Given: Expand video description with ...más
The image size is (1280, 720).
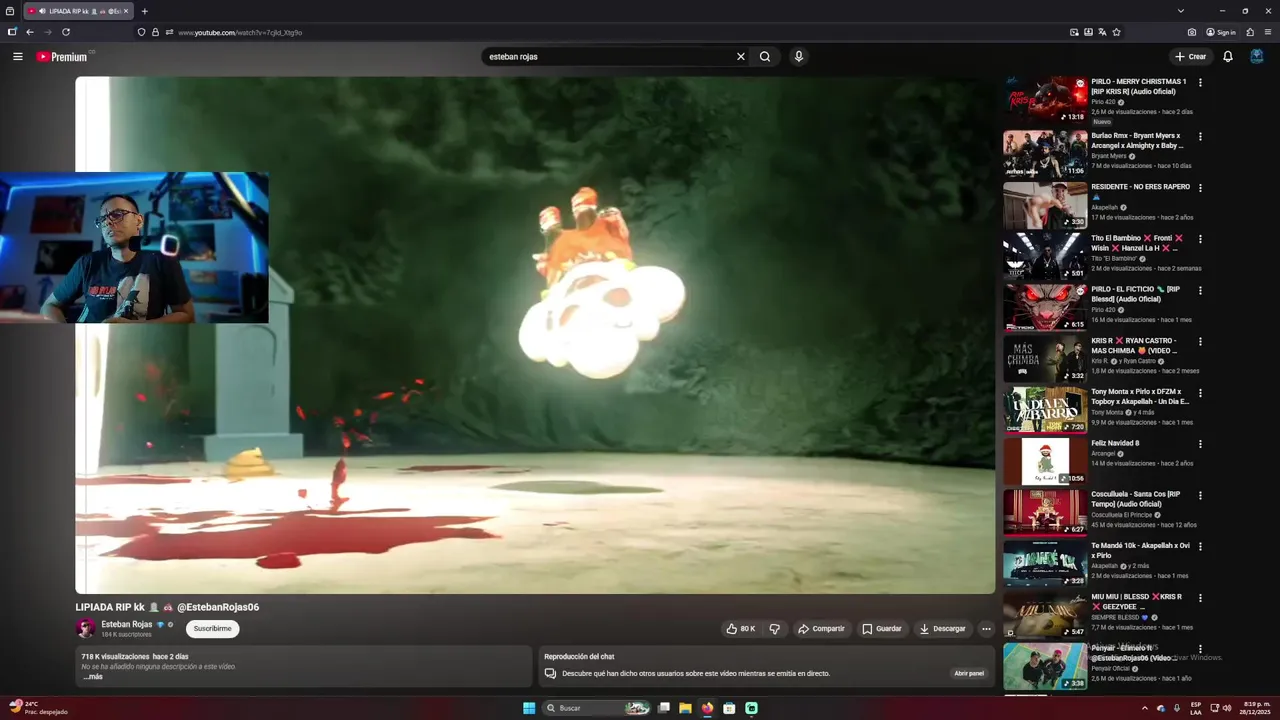Looking at the screenshot, I should pyautogui.click(x=93, y=677).
